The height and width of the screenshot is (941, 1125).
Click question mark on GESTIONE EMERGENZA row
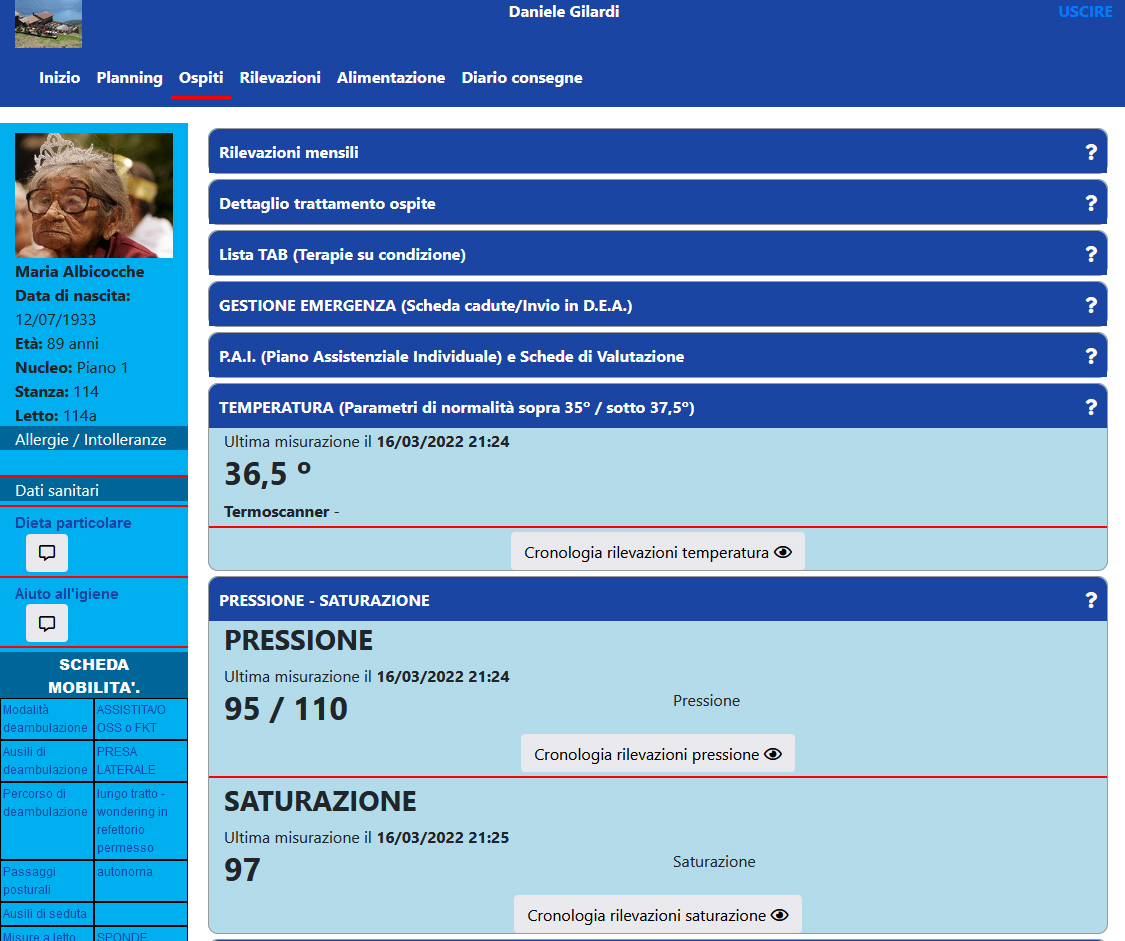coord(1091,305)
